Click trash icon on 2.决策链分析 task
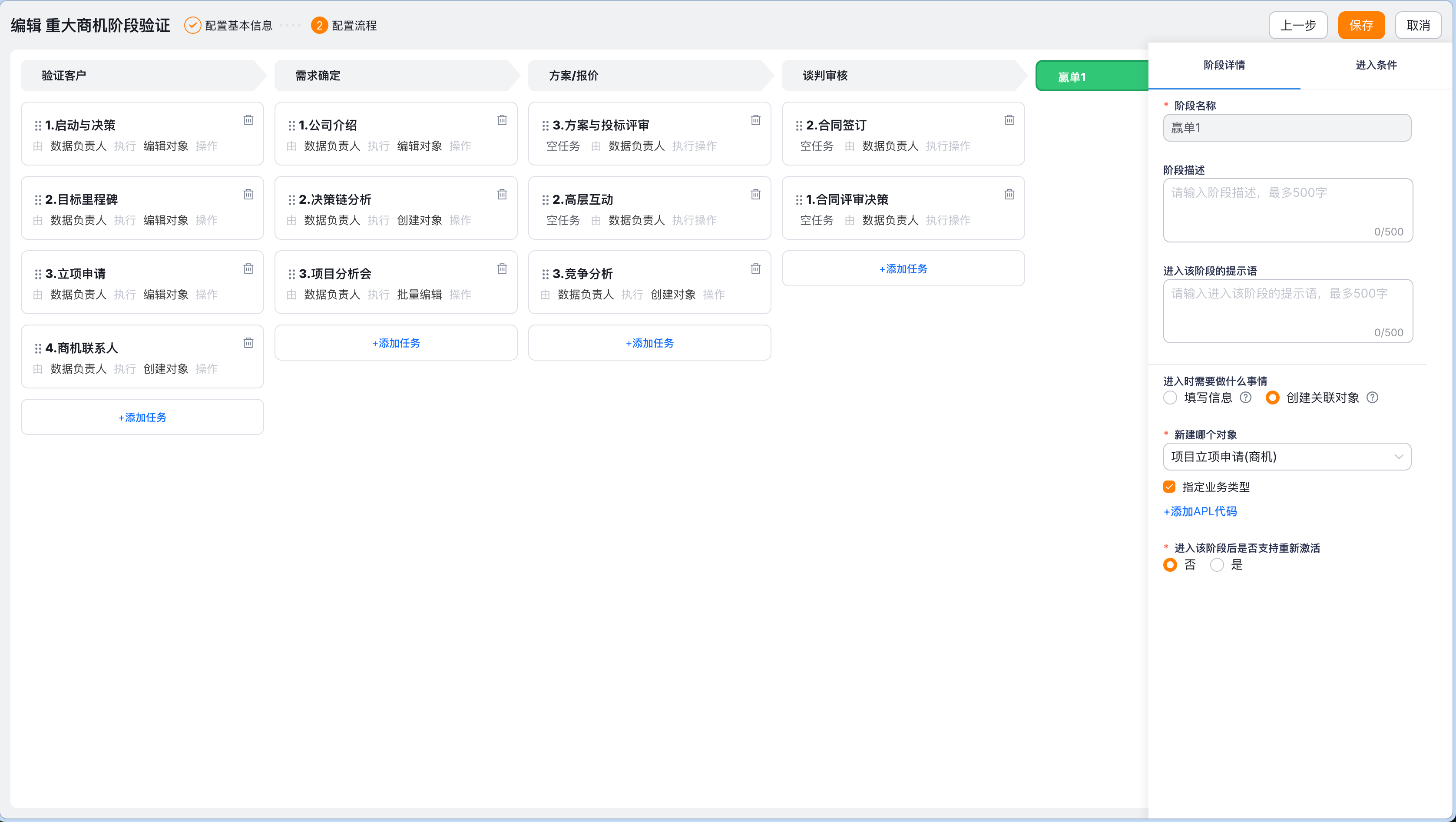 pos(502,195)
